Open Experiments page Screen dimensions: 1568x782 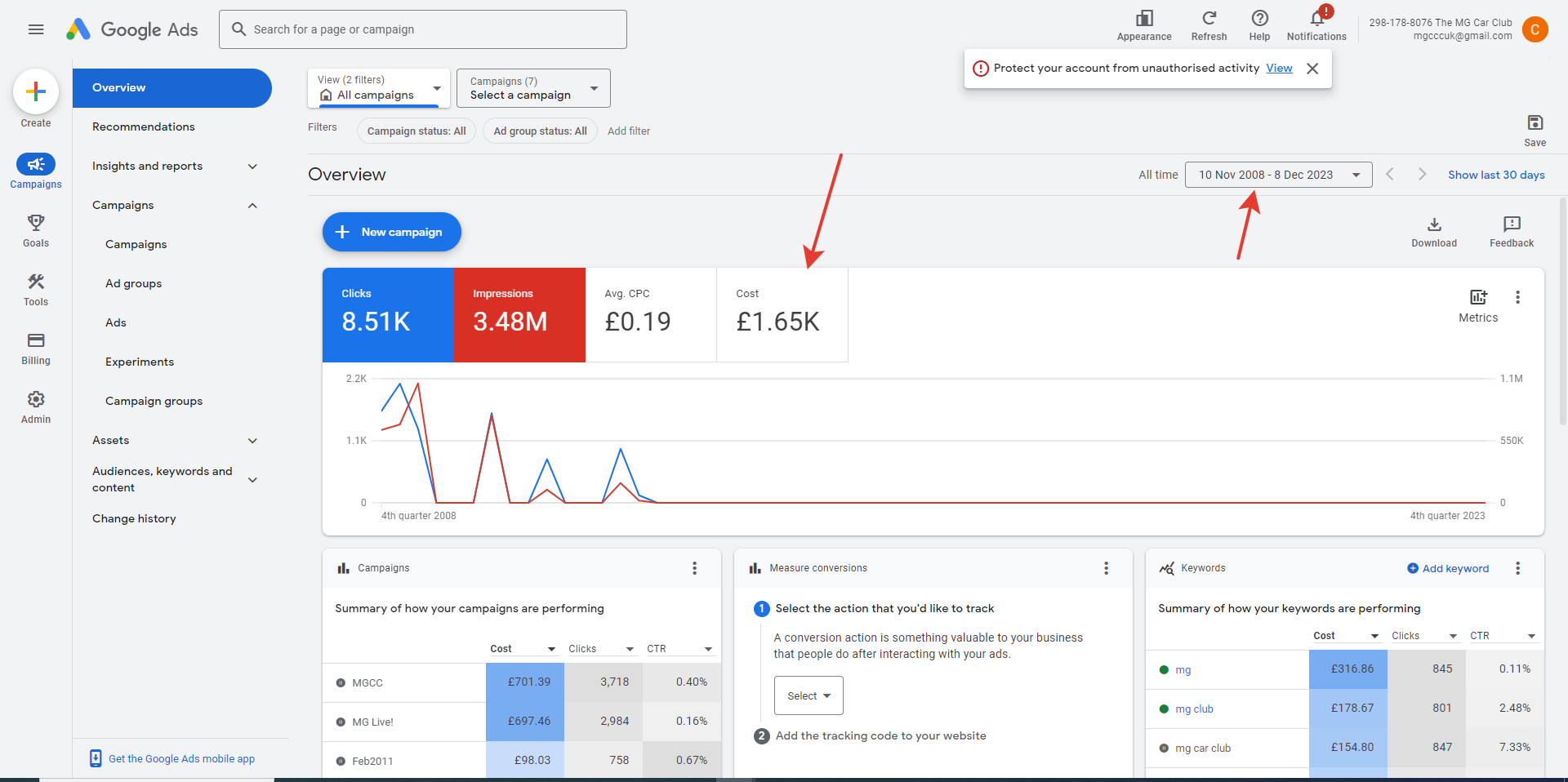tap(140, 362)
